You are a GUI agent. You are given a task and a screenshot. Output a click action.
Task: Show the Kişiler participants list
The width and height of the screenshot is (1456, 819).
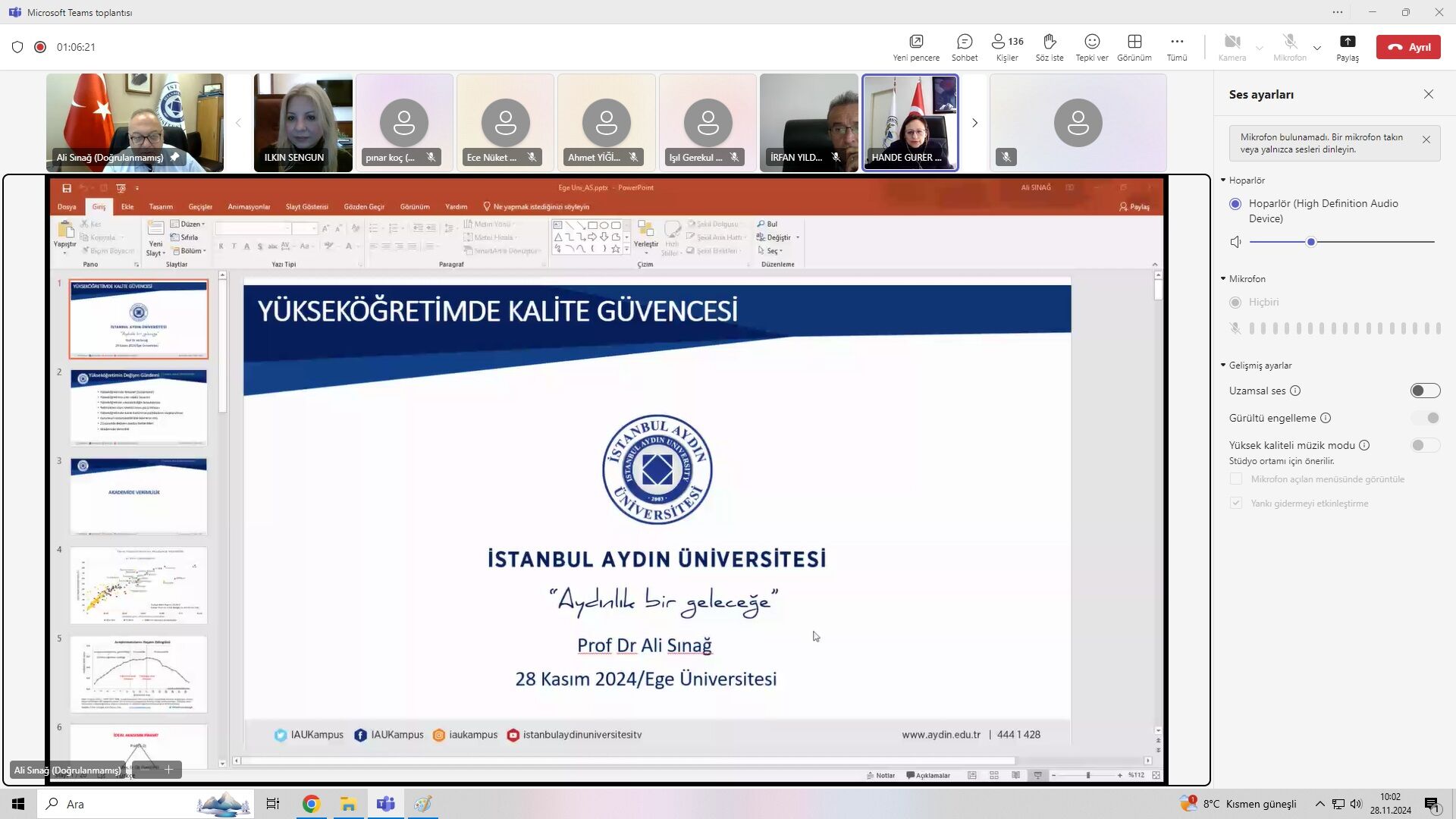pyautogui.click(x=1007, y=47)
